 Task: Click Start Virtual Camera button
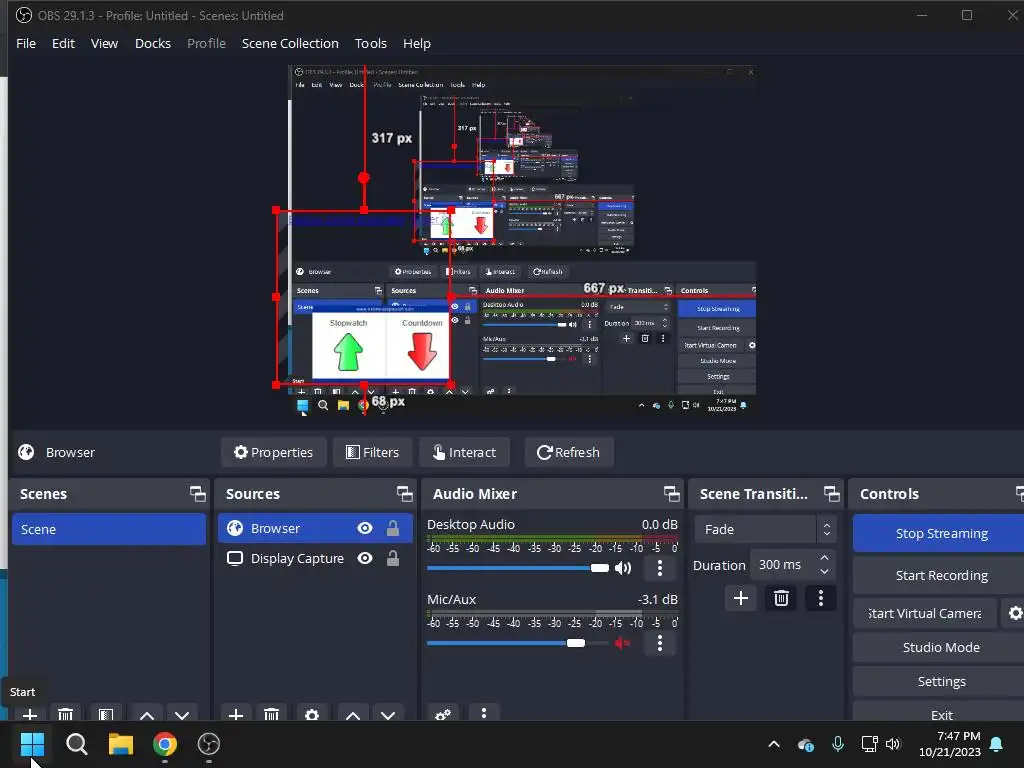[925, 613]
